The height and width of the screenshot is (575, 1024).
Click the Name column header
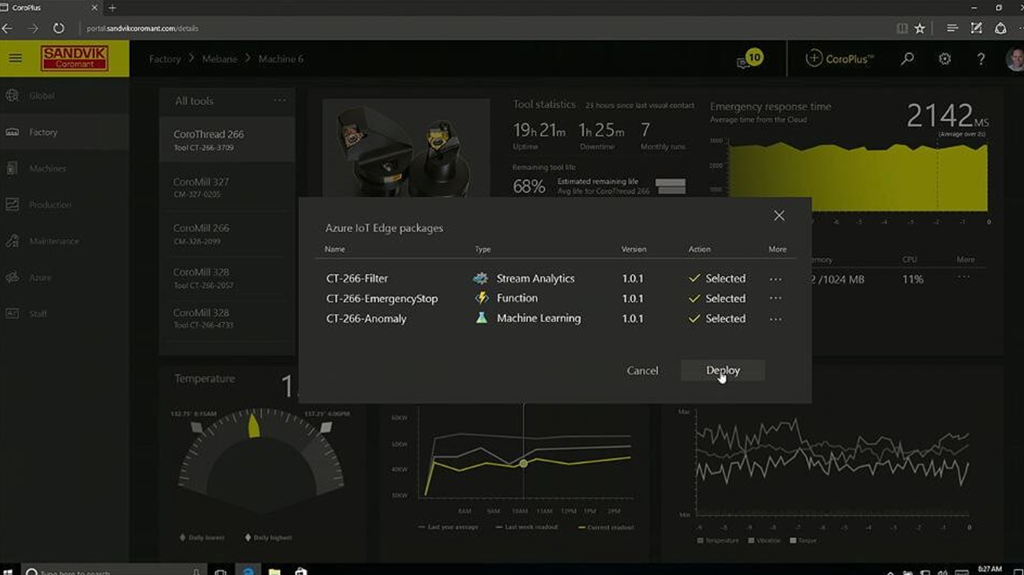tap(334, 249)
